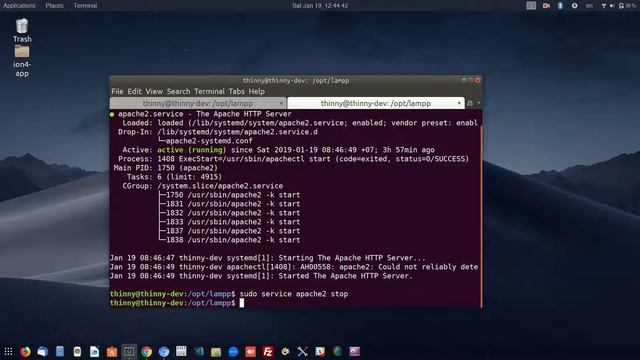Click the 'Main PID: 1750 (apache2)' line
This screenshot has width=640, height=360.
pos(165,168)
